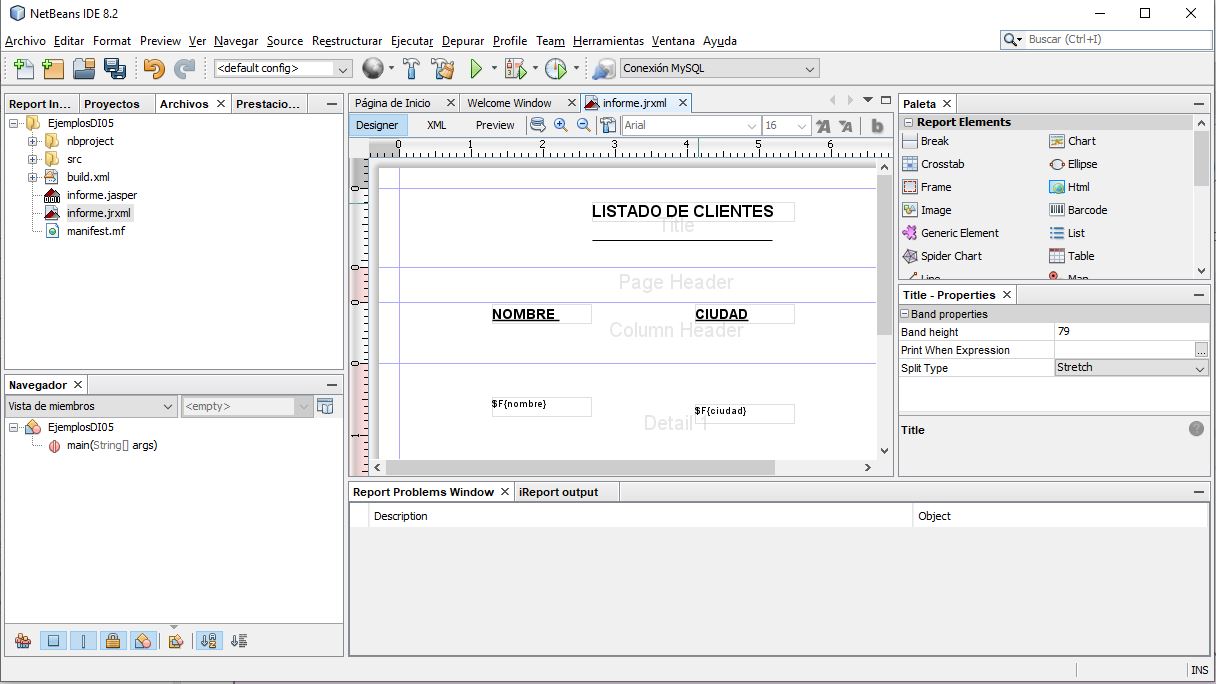Screen dimensions: 1216x684
Task: Open the Archivo menu
Action: pyautogui.click(x=25, y=41)
